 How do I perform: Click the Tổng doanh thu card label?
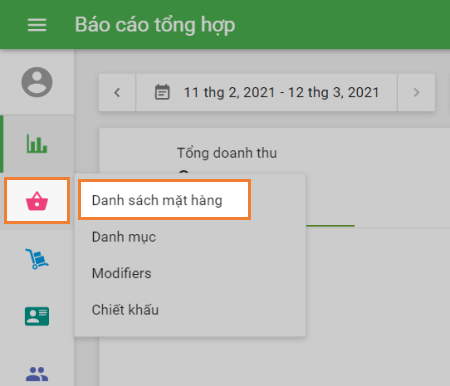tap(227, 153)
